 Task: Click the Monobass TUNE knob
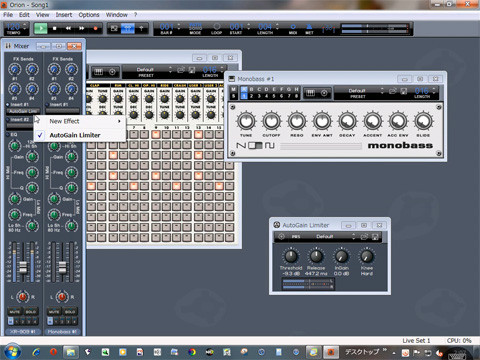pos(246,121)
